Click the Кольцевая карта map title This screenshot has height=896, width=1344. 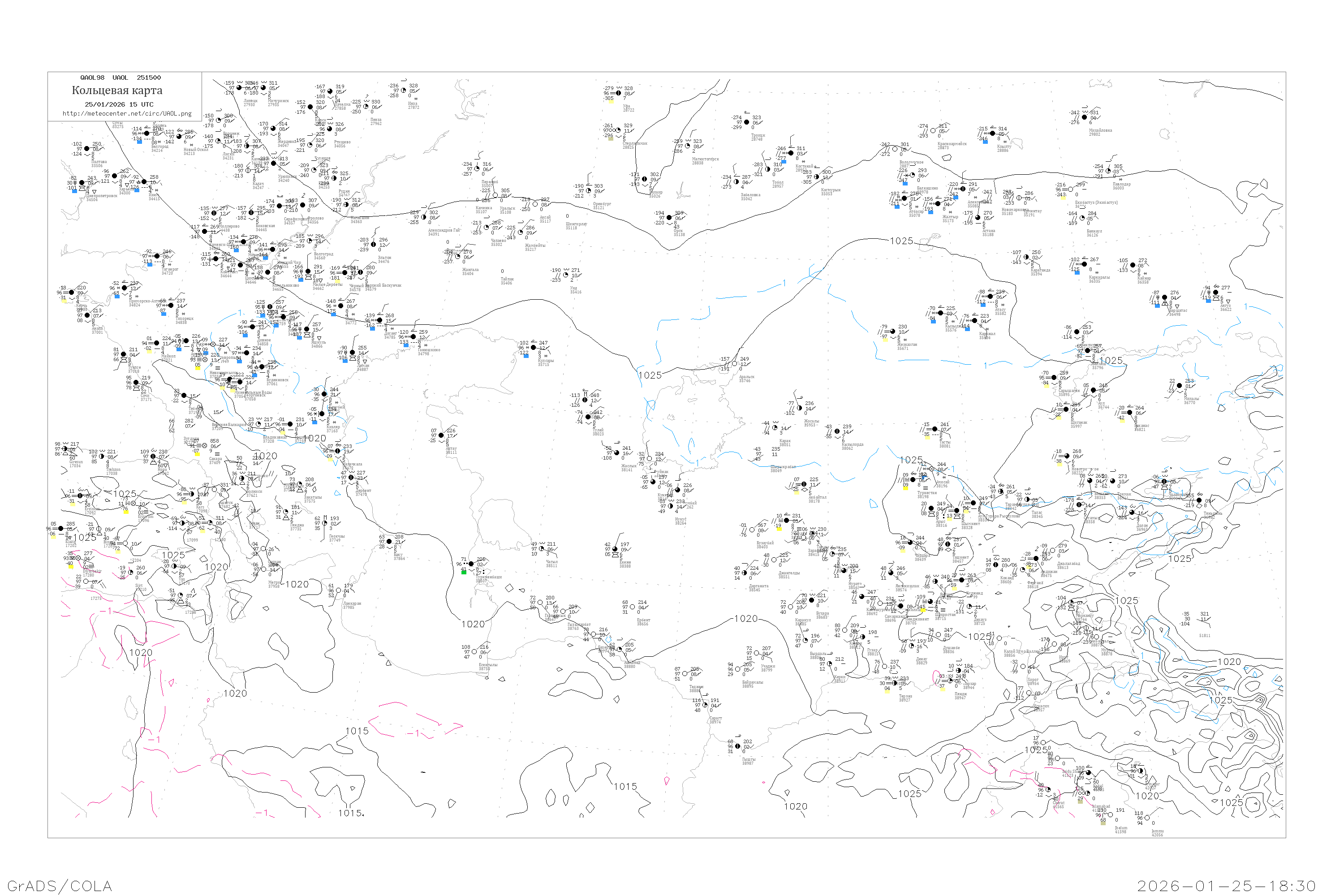pyautogui.click(x=117, y=90)
